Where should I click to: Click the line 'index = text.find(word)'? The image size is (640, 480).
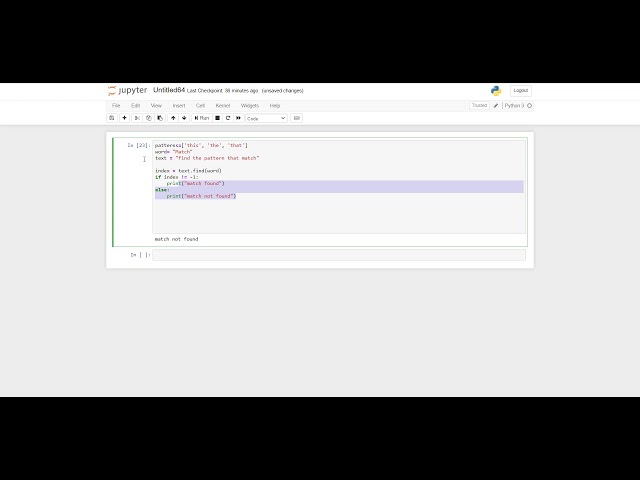tap(188, 171)
